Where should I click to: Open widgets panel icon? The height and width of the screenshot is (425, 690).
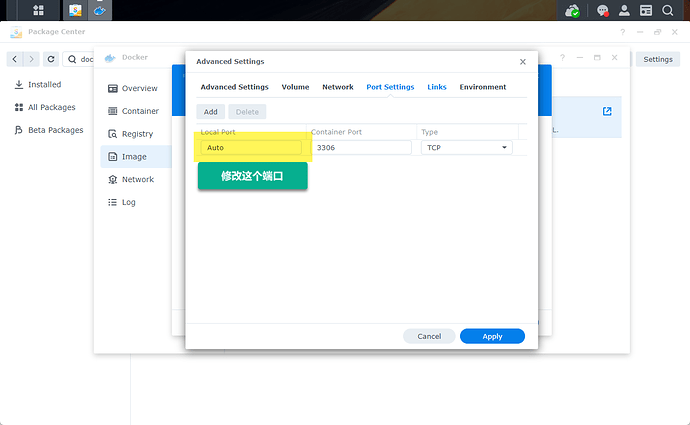tap(646, 11)
